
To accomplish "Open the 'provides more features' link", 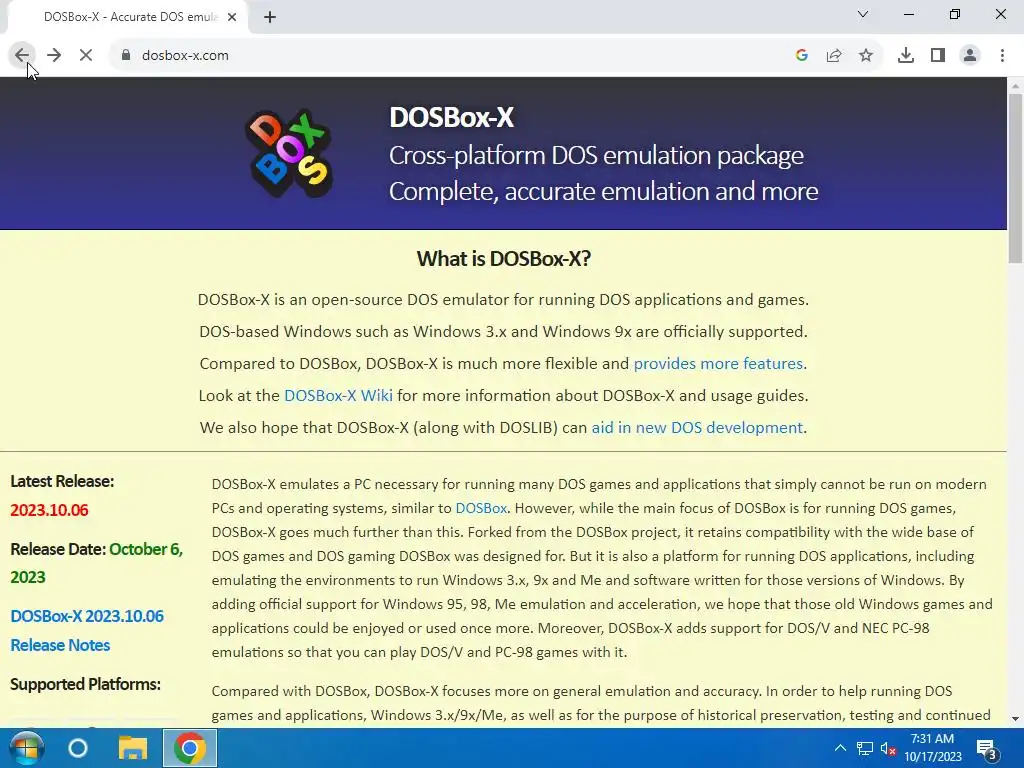I will coord(718,364).
